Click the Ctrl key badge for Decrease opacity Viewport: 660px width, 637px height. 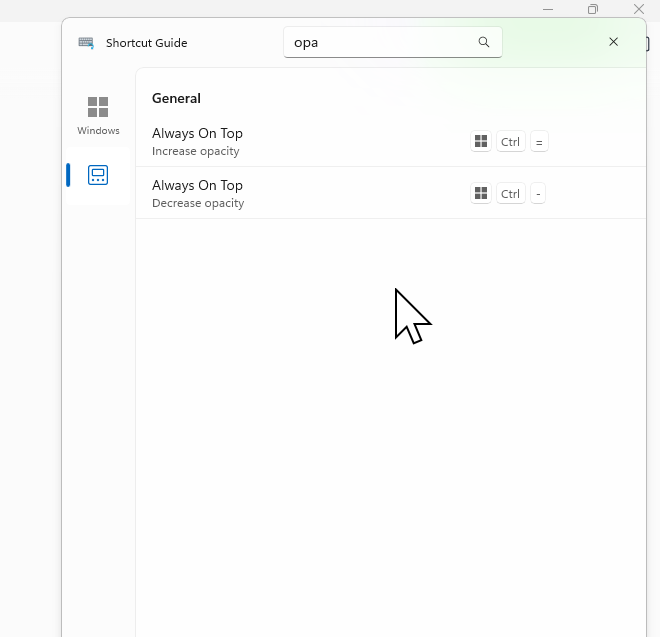511,193
